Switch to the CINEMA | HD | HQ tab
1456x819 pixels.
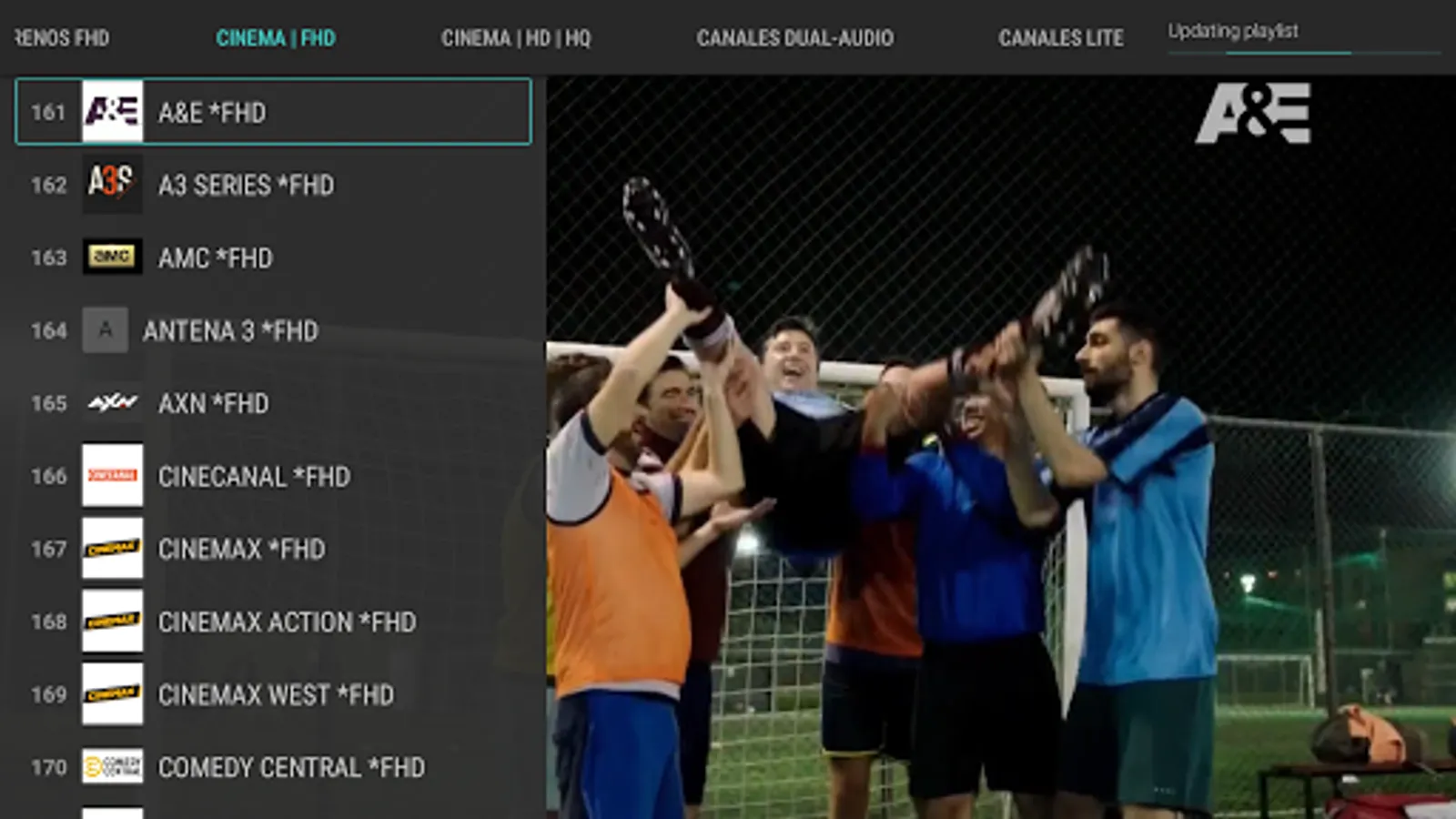pyautogui.click(x=516, y=38)
